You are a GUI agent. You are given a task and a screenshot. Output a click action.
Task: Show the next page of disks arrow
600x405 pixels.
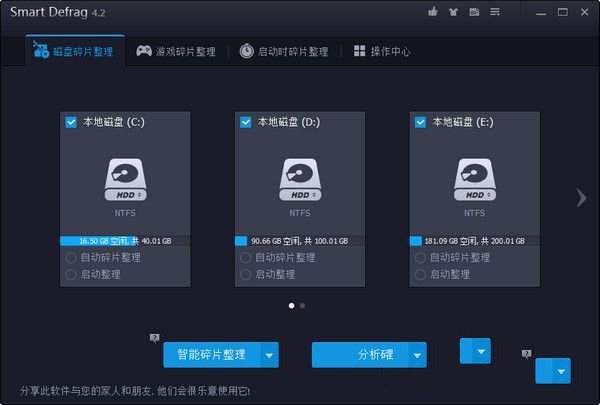click(582, 198)
